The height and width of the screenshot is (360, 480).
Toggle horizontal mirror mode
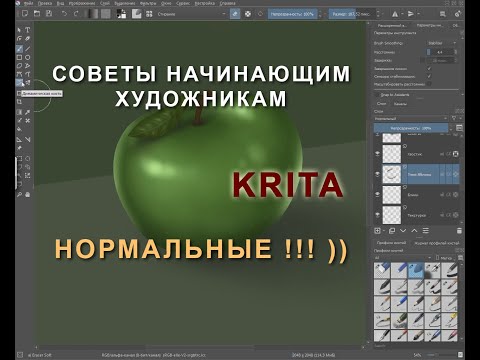point(395,14)
